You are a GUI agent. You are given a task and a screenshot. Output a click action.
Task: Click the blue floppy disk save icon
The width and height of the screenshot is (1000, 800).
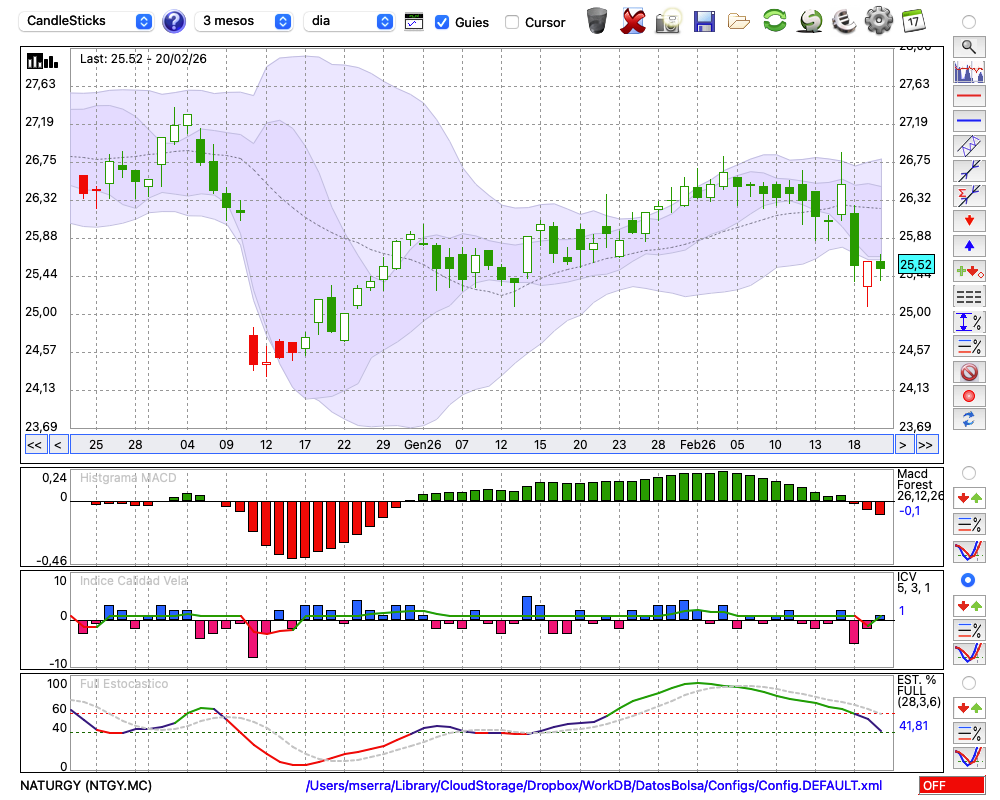pyautogui.click(x=704, y=21)
